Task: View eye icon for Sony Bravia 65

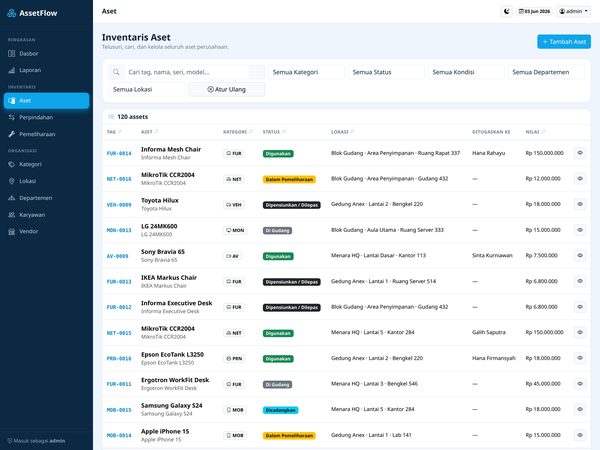Action: click(x=580, y=256)
